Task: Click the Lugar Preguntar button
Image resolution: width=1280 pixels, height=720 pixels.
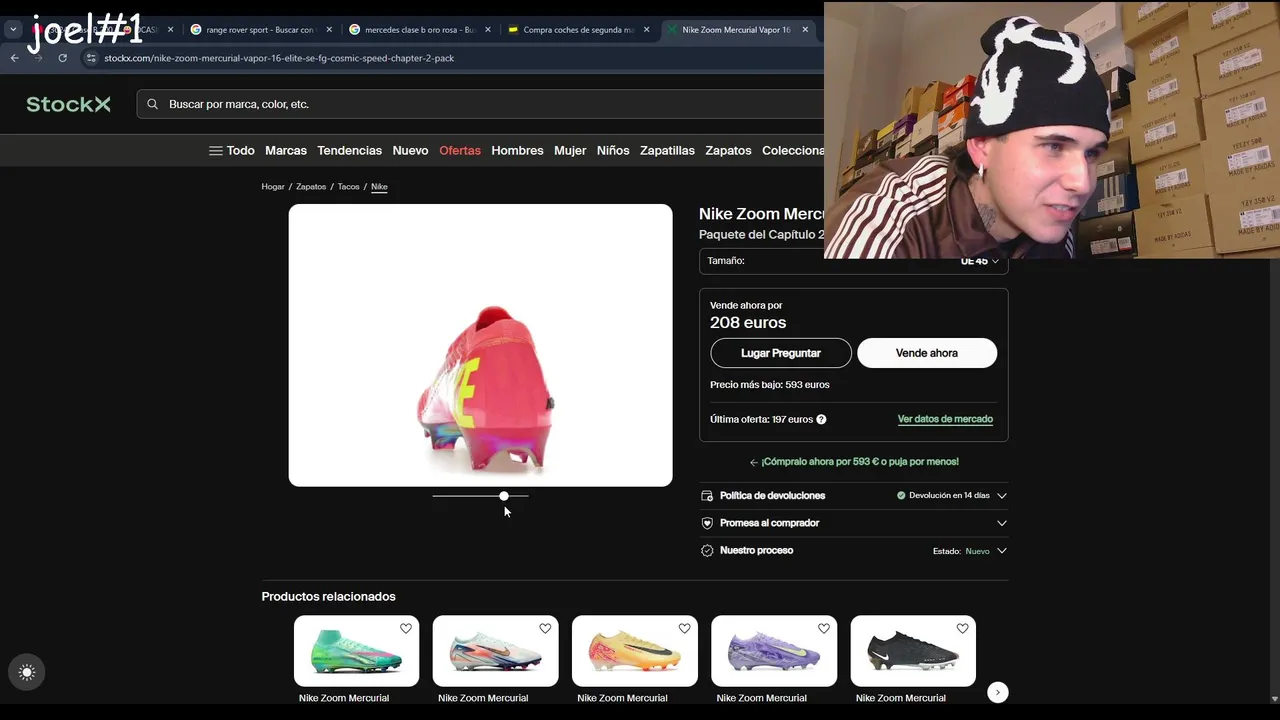Action: pos(781,353)
